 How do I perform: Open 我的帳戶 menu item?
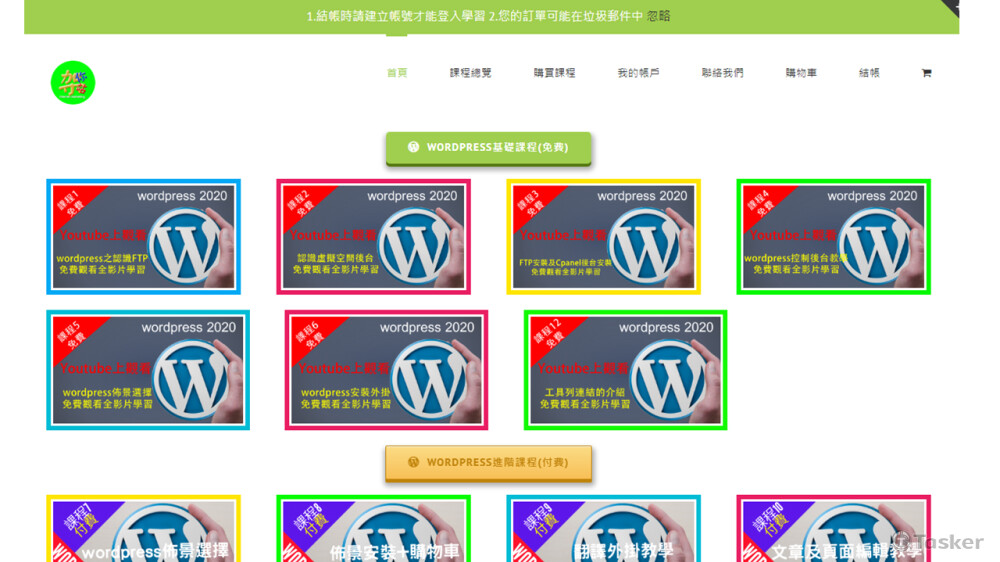point(638,73)
